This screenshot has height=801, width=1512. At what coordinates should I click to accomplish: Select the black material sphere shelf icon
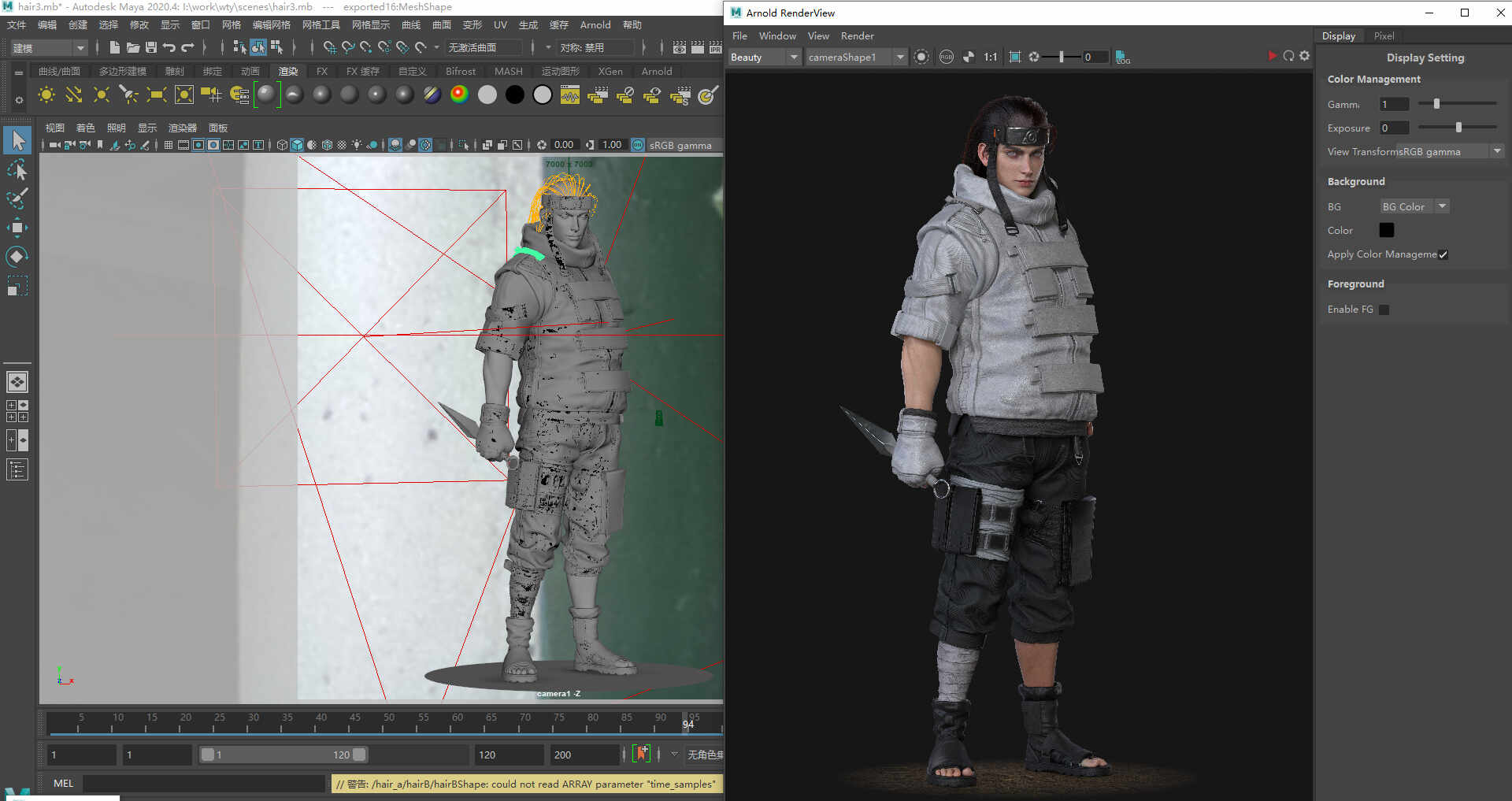pyautogui.click(x=515, y=95)
